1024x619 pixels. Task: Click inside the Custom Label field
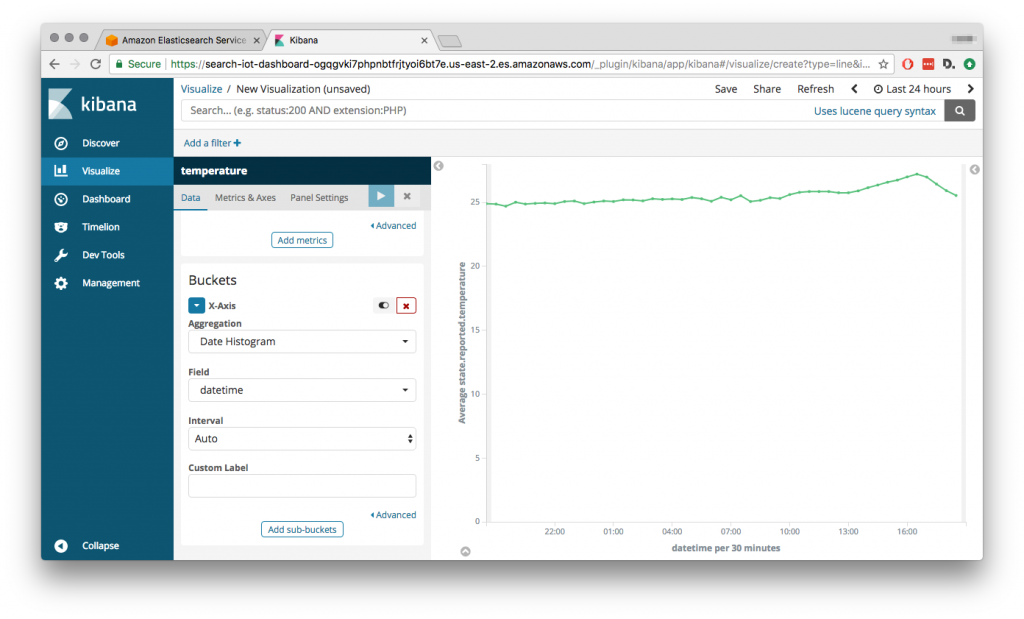tap(302, 486)
